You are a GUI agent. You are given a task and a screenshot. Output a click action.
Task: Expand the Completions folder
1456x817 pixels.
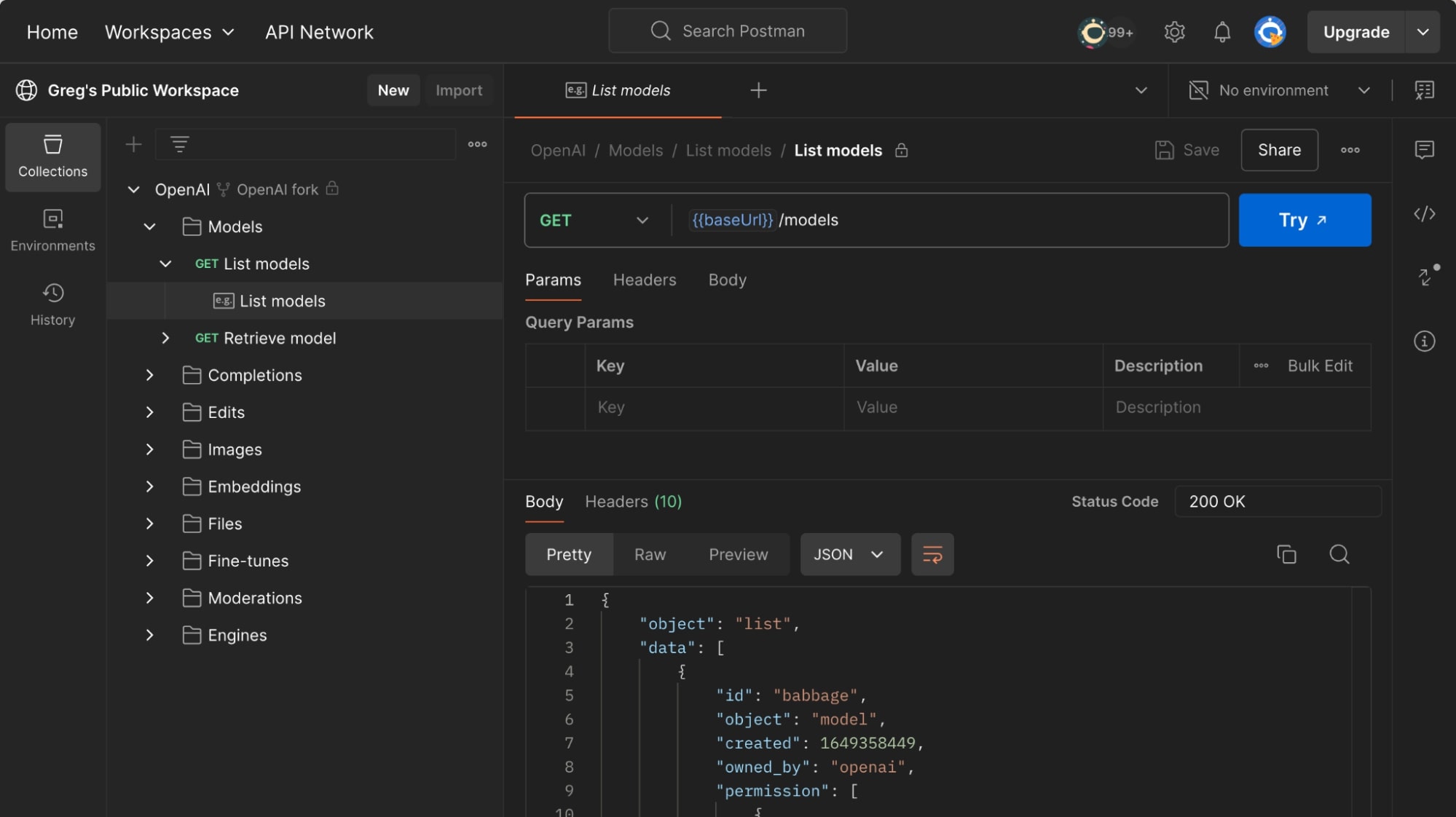150,375
